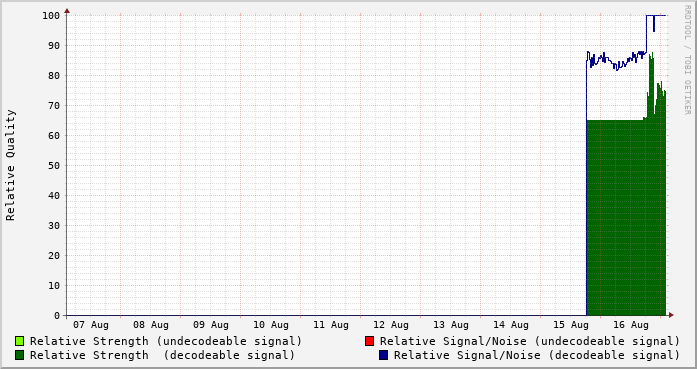The image size is (697, 369).
Task: Click the light green undecodeable strength swatch
Action: (19, 341)
